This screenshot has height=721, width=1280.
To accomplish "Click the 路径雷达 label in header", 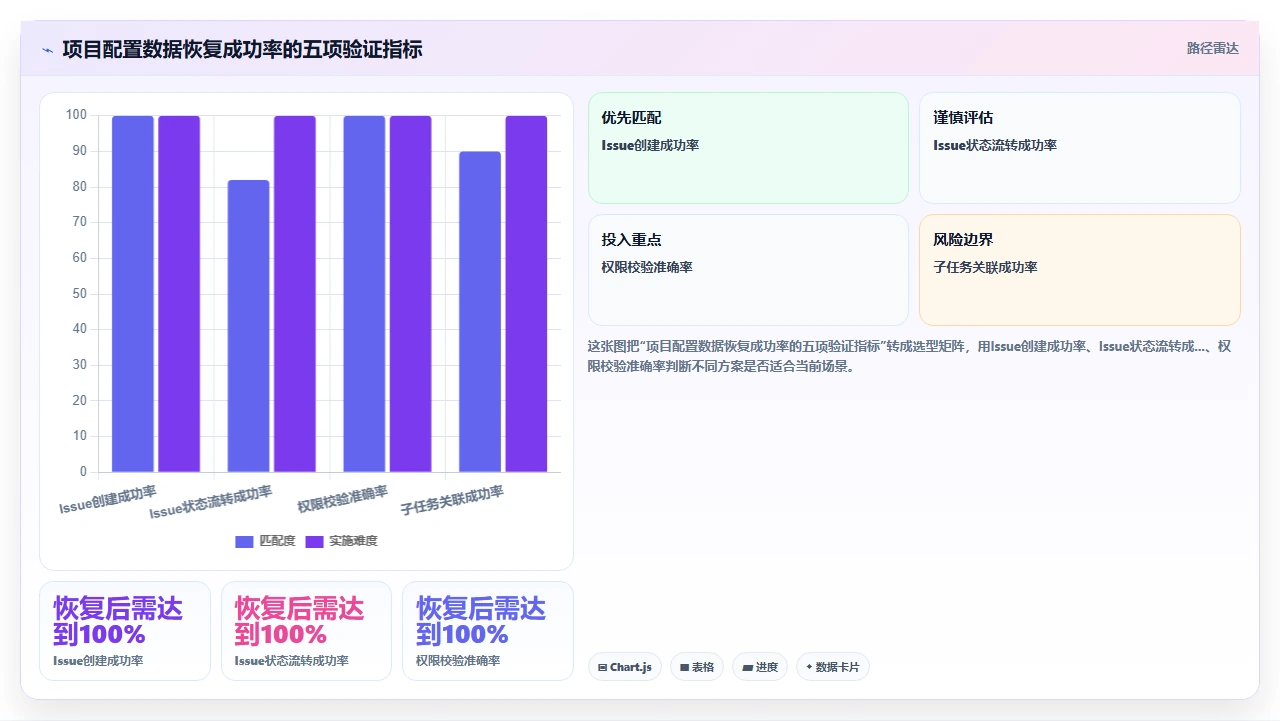I will coord(1212,48).
